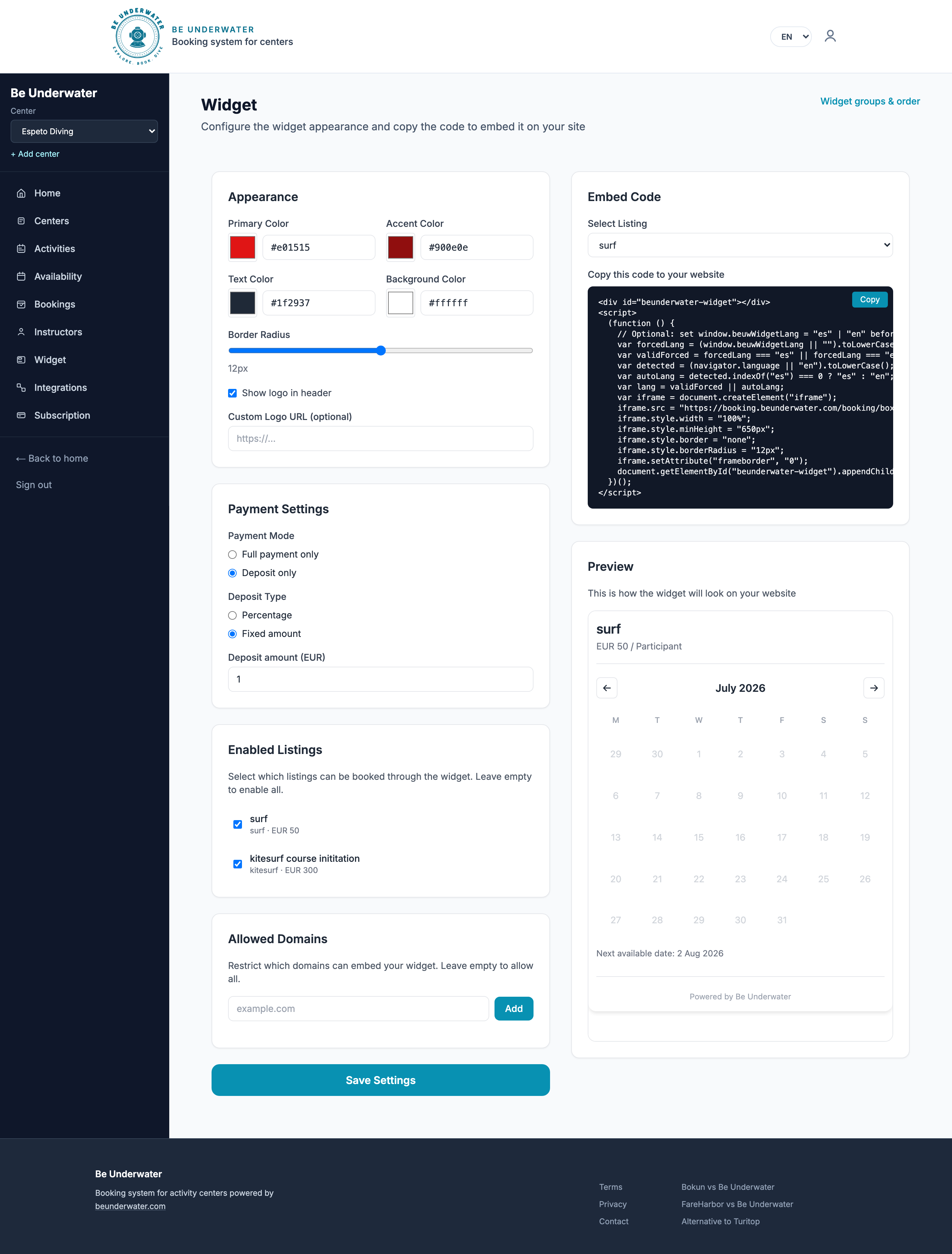Click the Availability calendar icon
952x1254 pixels.
(x=21, y=277)
